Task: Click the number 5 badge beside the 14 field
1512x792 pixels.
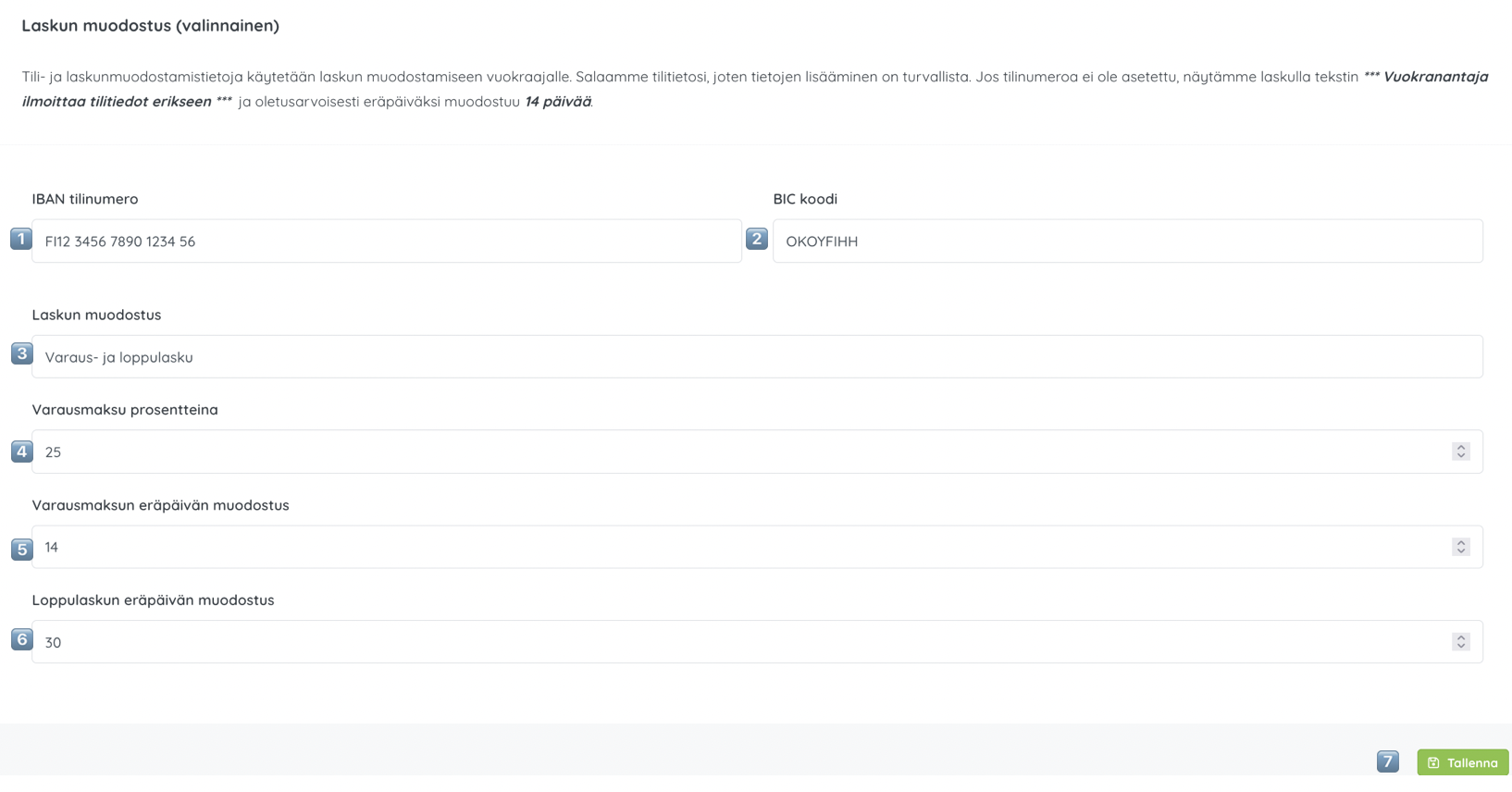Action: pyautogui.click(x=21, y=549)
